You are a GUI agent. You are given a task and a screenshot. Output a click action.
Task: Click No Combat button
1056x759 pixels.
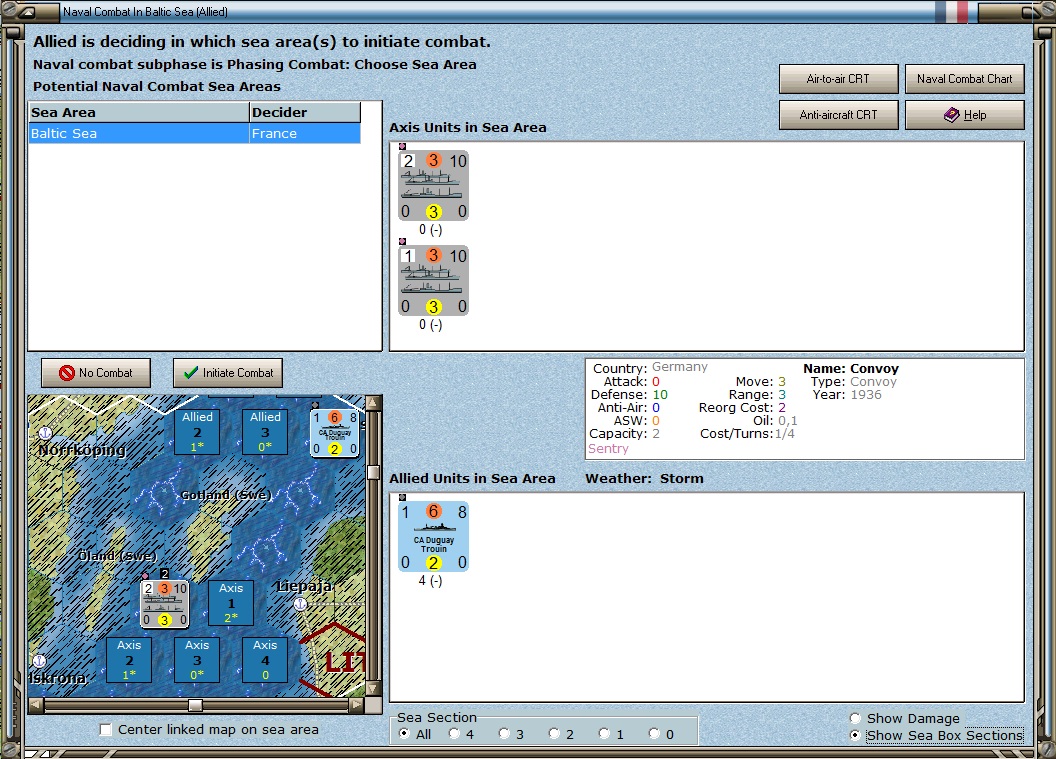point(96,372)
